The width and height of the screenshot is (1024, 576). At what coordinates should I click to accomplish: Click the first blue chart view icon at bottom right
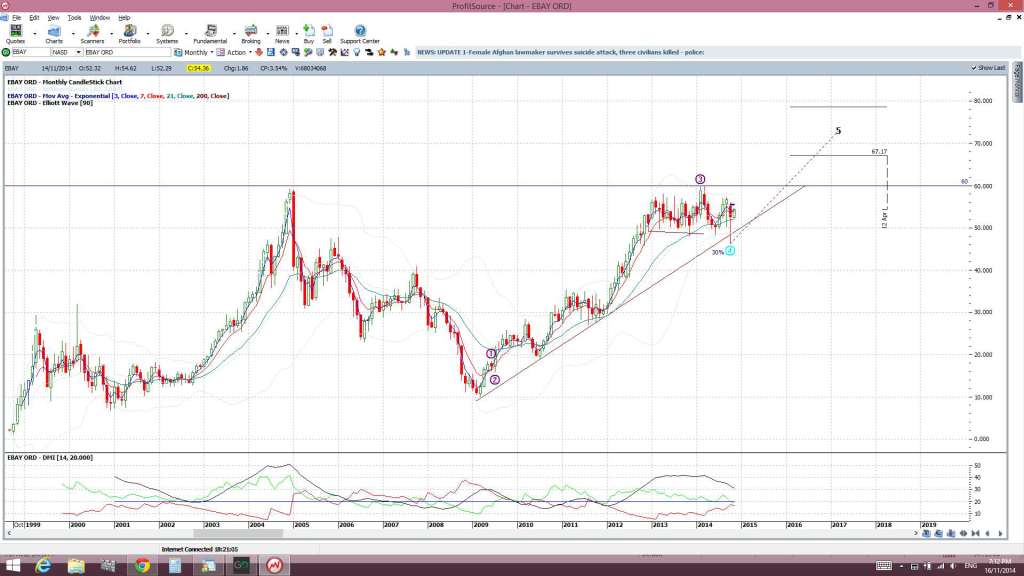click(926, 534)
